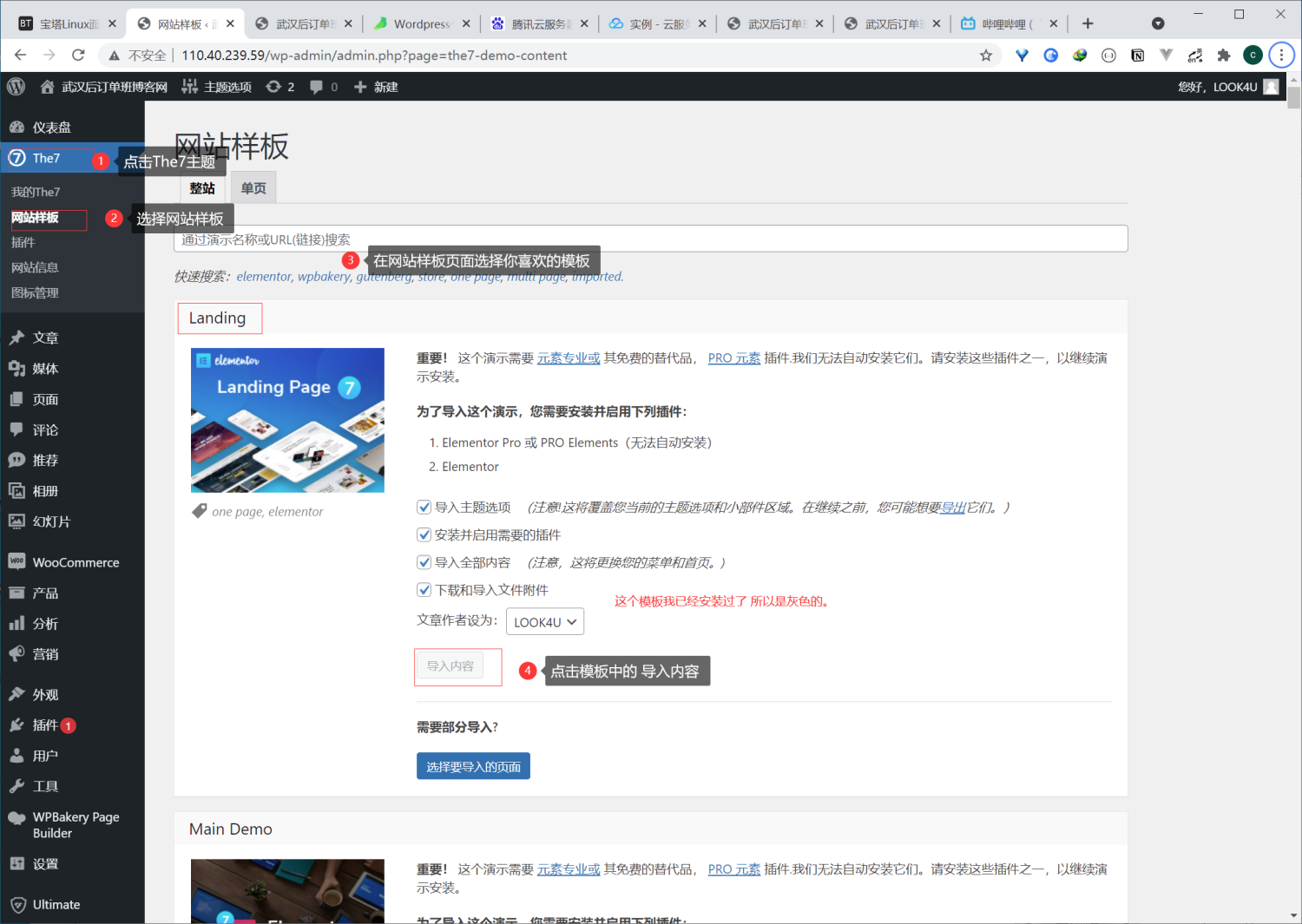This screenshot has width=1302, height=924.
Task: Open Chrome extensions puzzle icon
Action: pos(1224,56)
